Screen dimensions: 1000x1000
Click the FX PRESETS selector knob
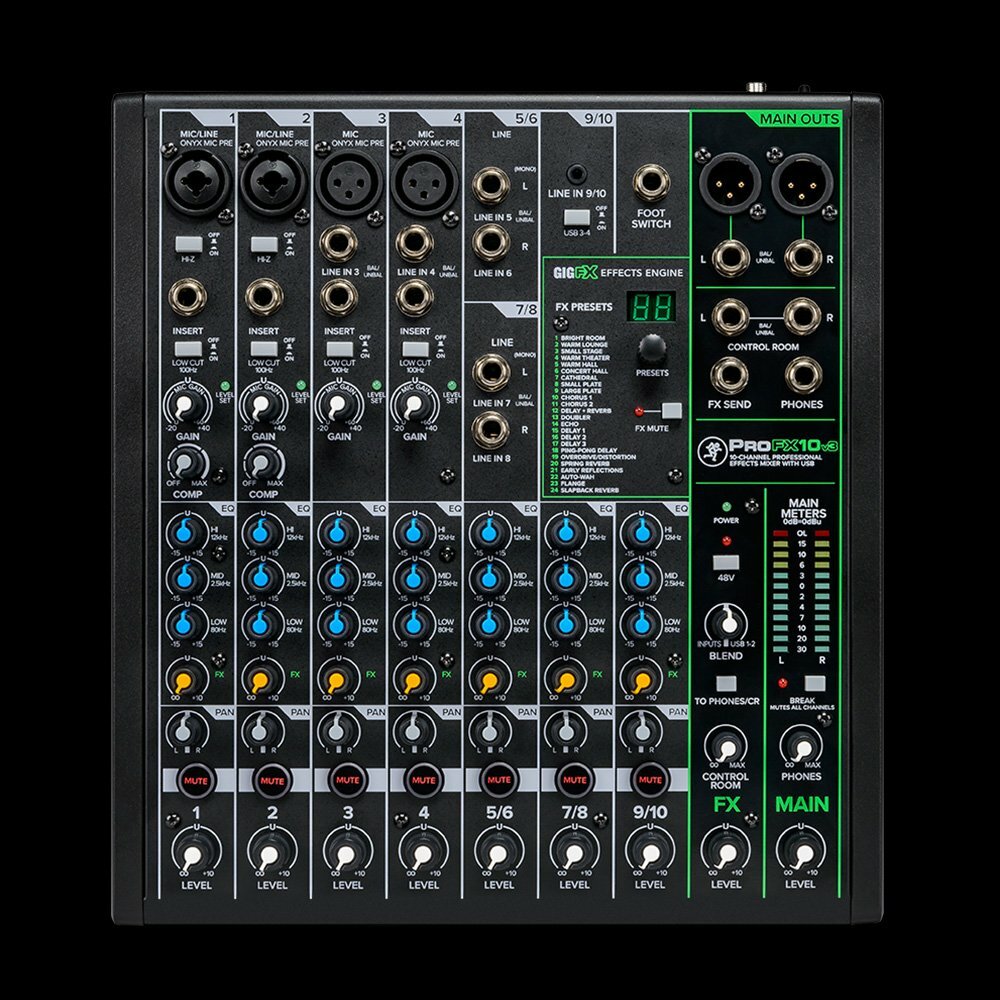tap(652, 349)
